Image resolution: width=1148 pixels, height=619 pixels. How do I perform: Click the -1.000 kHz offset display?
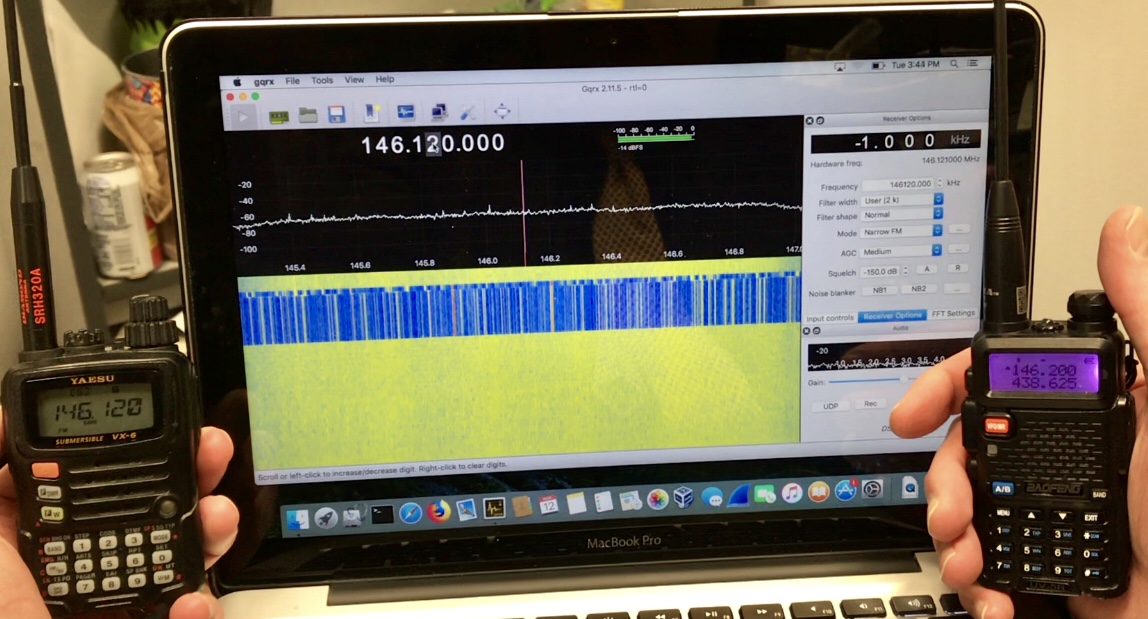(x=895, y=141)
